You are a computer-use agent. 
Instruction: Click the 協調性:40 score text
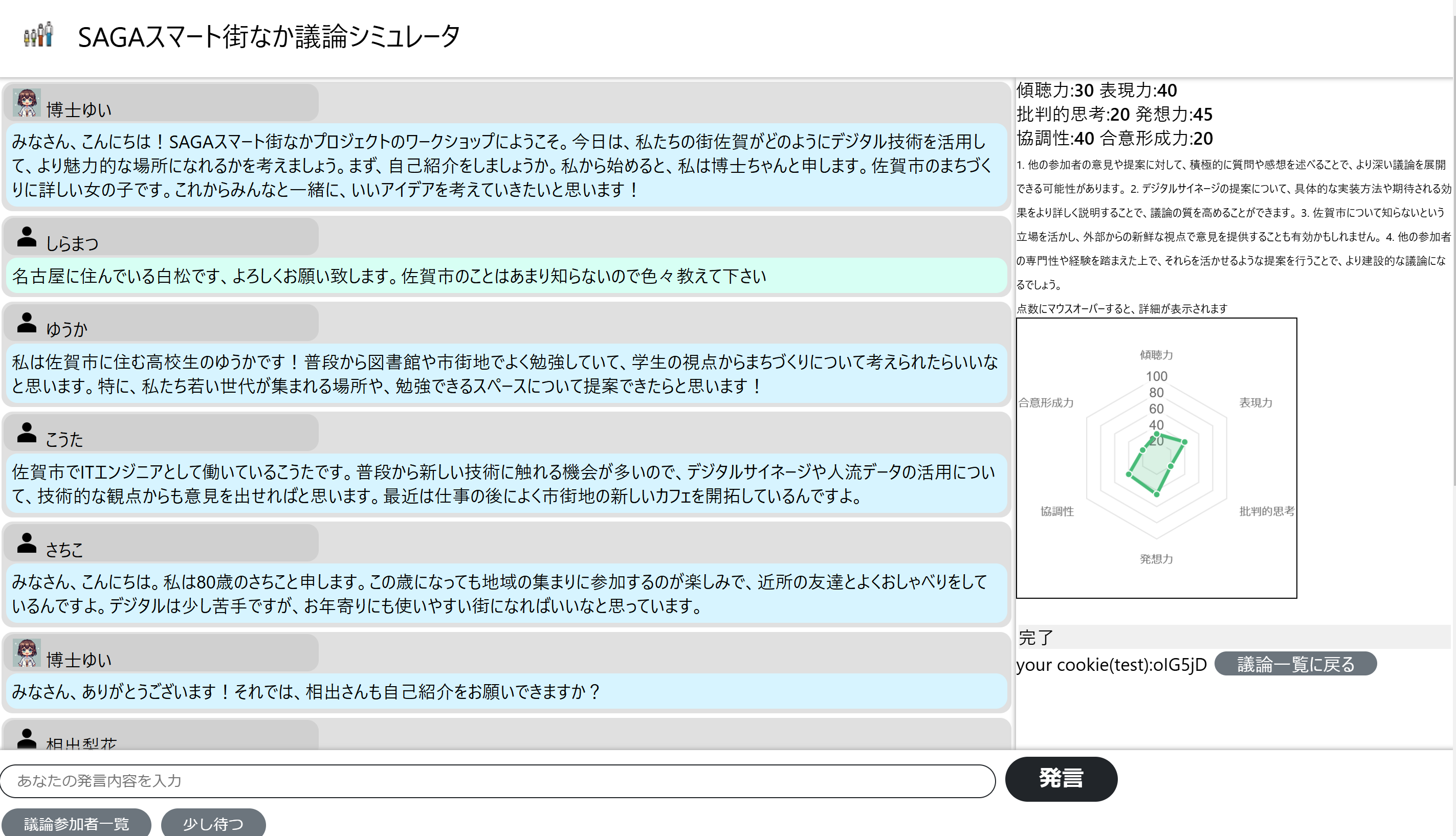pyautogui.click(x=1054, y=139)
